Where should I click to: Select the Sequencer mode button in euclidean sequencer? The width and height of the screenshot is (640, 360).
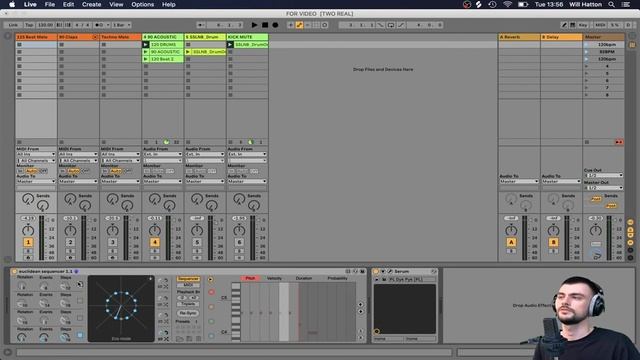[188, 279]
